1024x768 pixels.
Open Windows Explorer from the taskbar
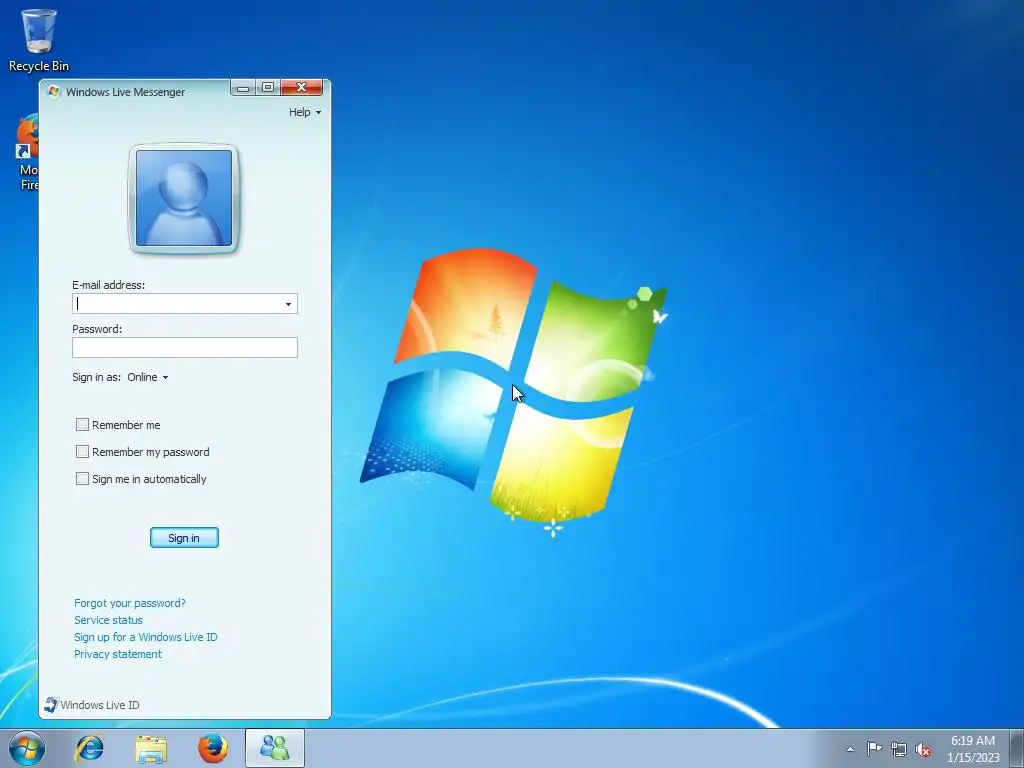pos(151,748)
